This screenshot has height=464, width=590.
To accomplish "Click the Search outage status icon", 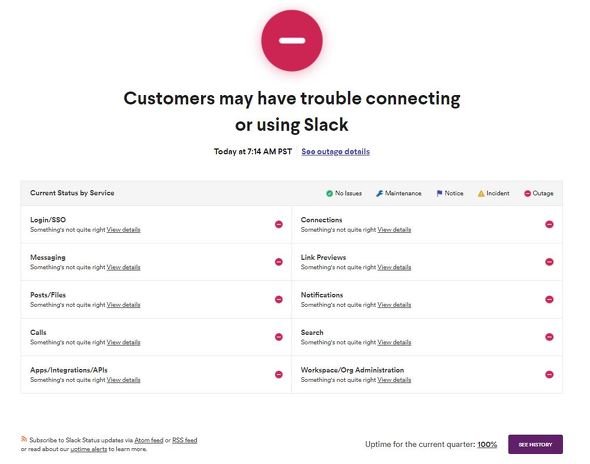I will pyautogui.click(x=549, y=337).
